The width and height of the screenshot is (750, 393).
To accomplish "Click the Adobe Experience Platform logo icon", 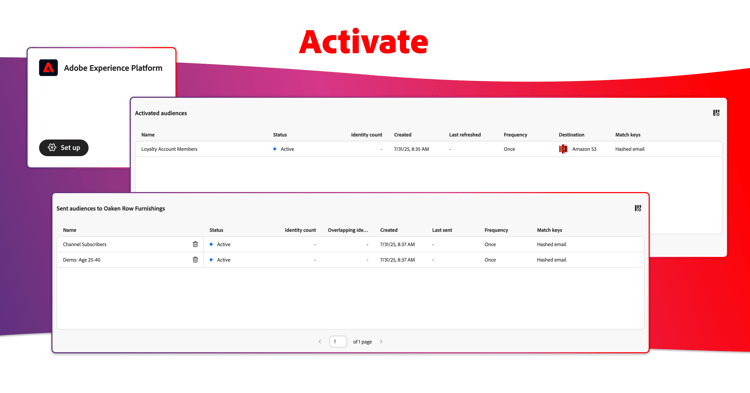I will [x=48, y=68].
